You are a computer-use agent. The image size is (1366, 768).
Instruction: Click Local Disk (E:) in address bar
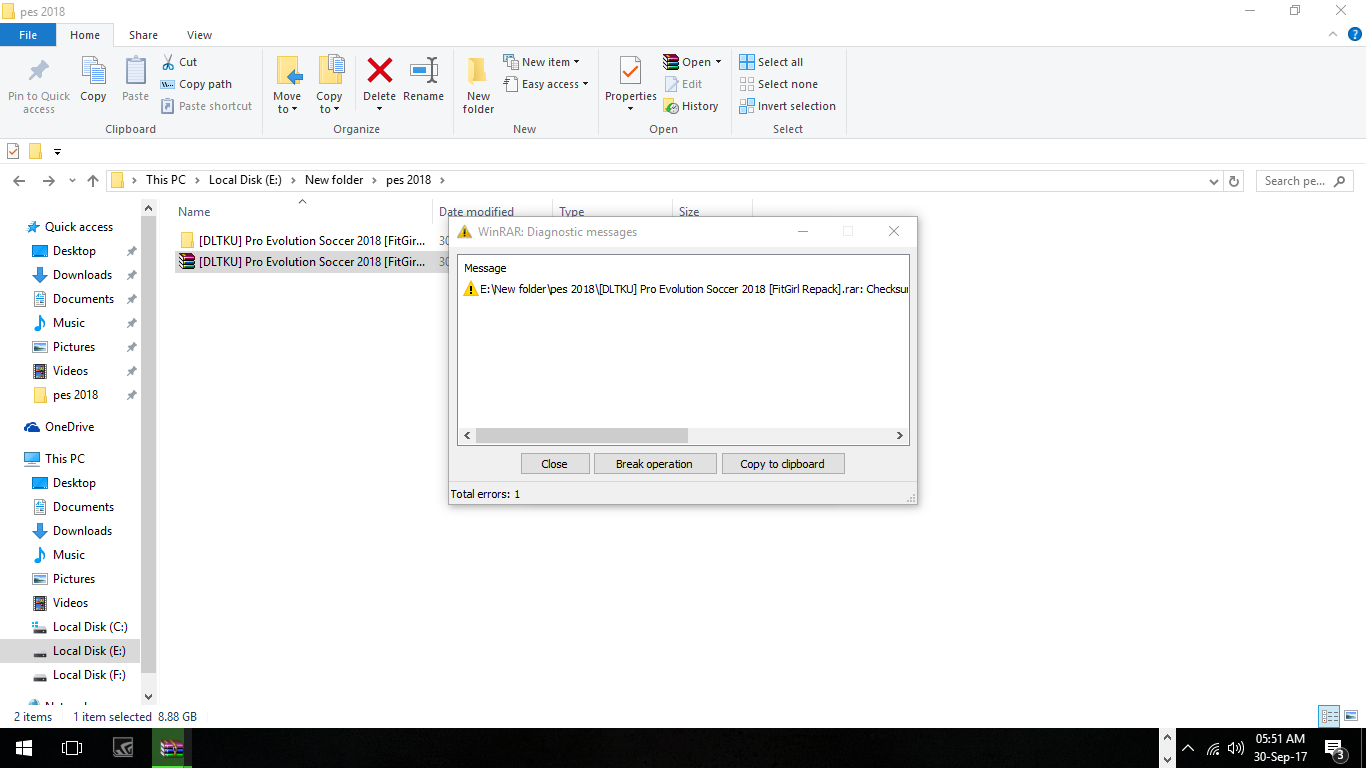coord(245,180)
